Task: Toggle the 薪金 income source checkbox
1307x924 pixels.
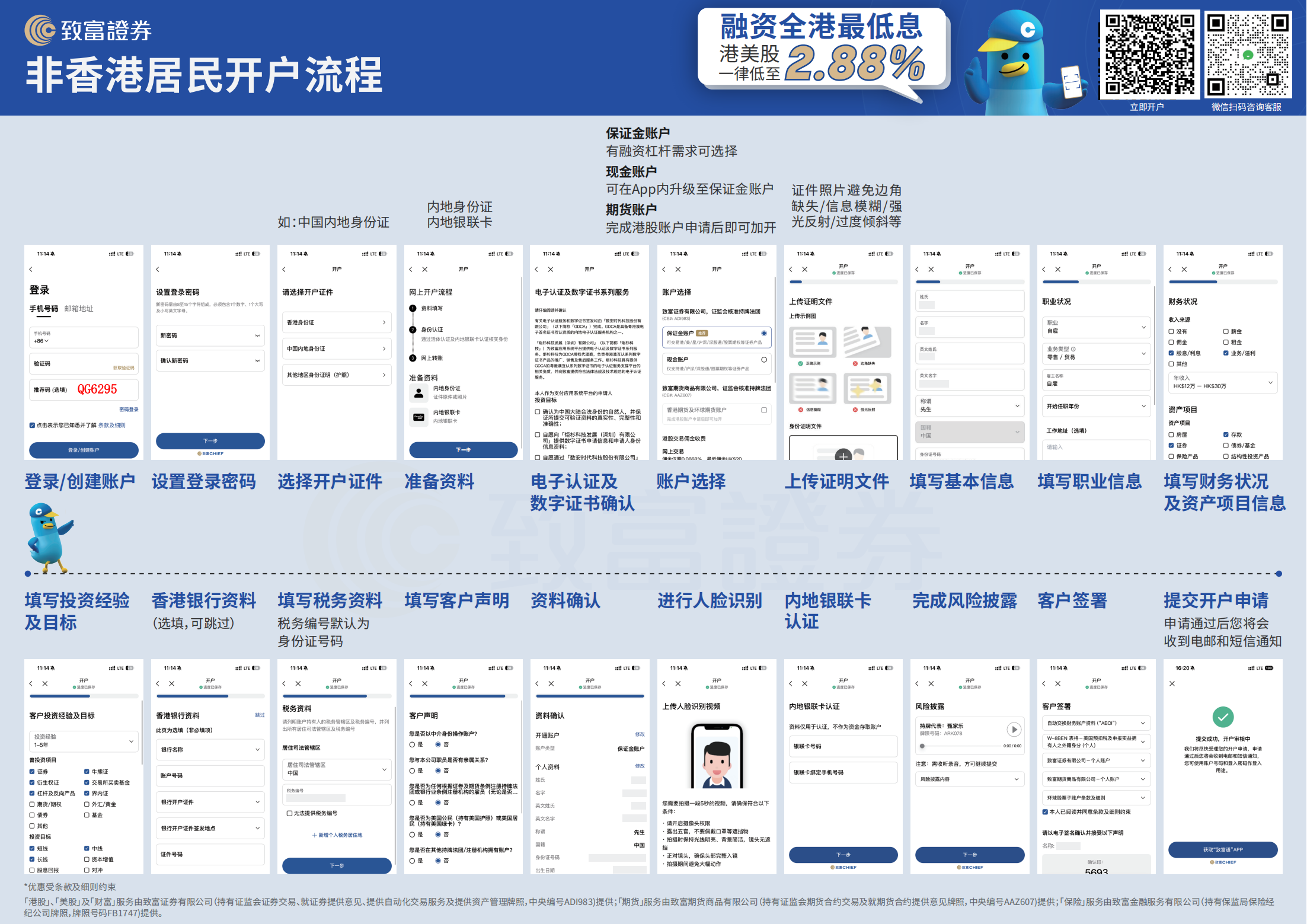Action: 1226,331
